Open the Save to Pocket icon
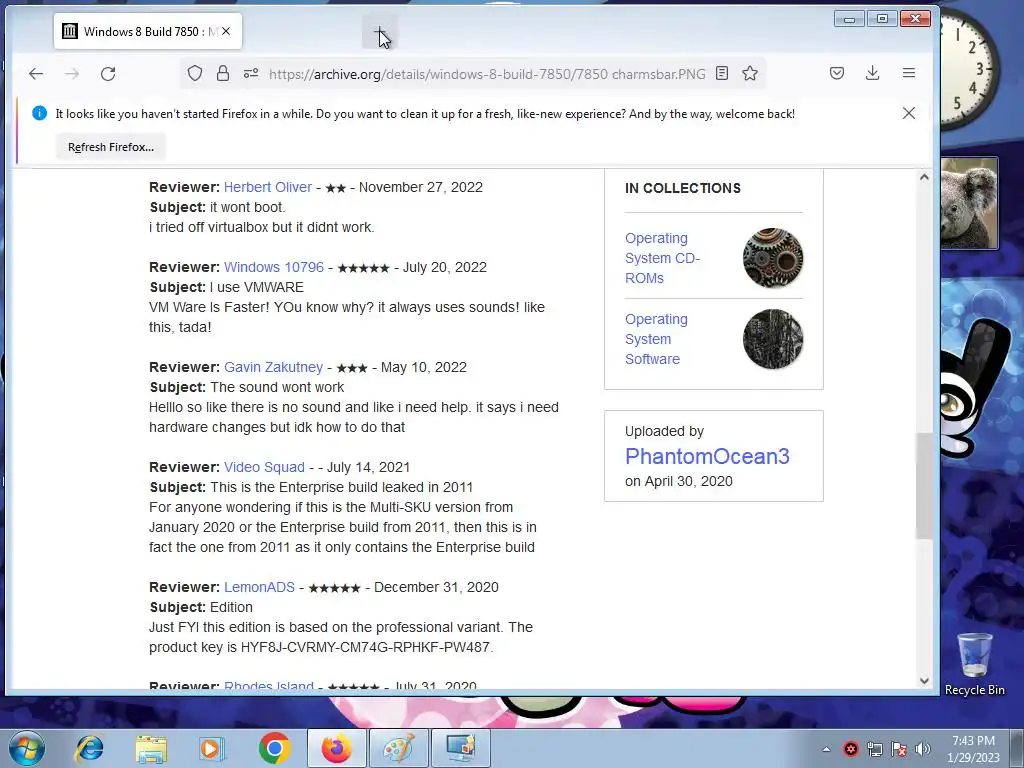The image size is (1024, 768). point(837,73)
